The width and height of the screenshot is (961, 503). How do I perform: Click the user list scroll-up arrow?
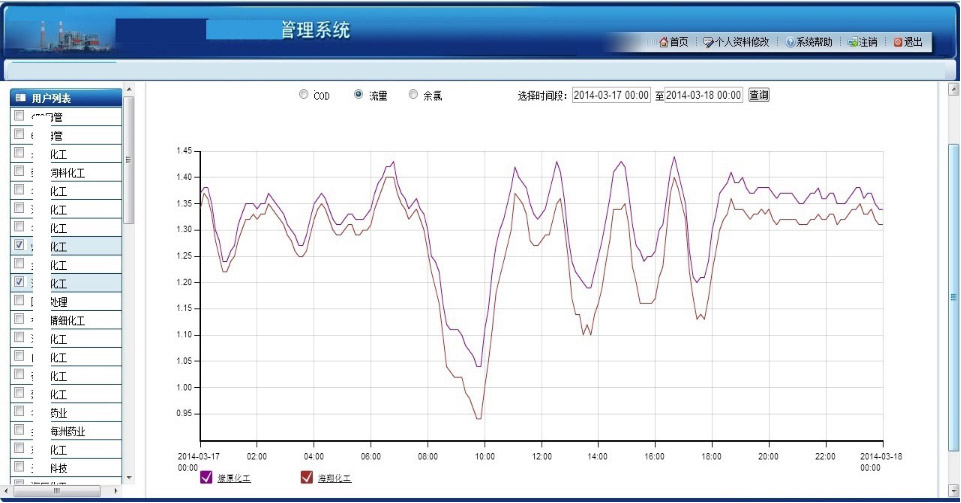128,92
